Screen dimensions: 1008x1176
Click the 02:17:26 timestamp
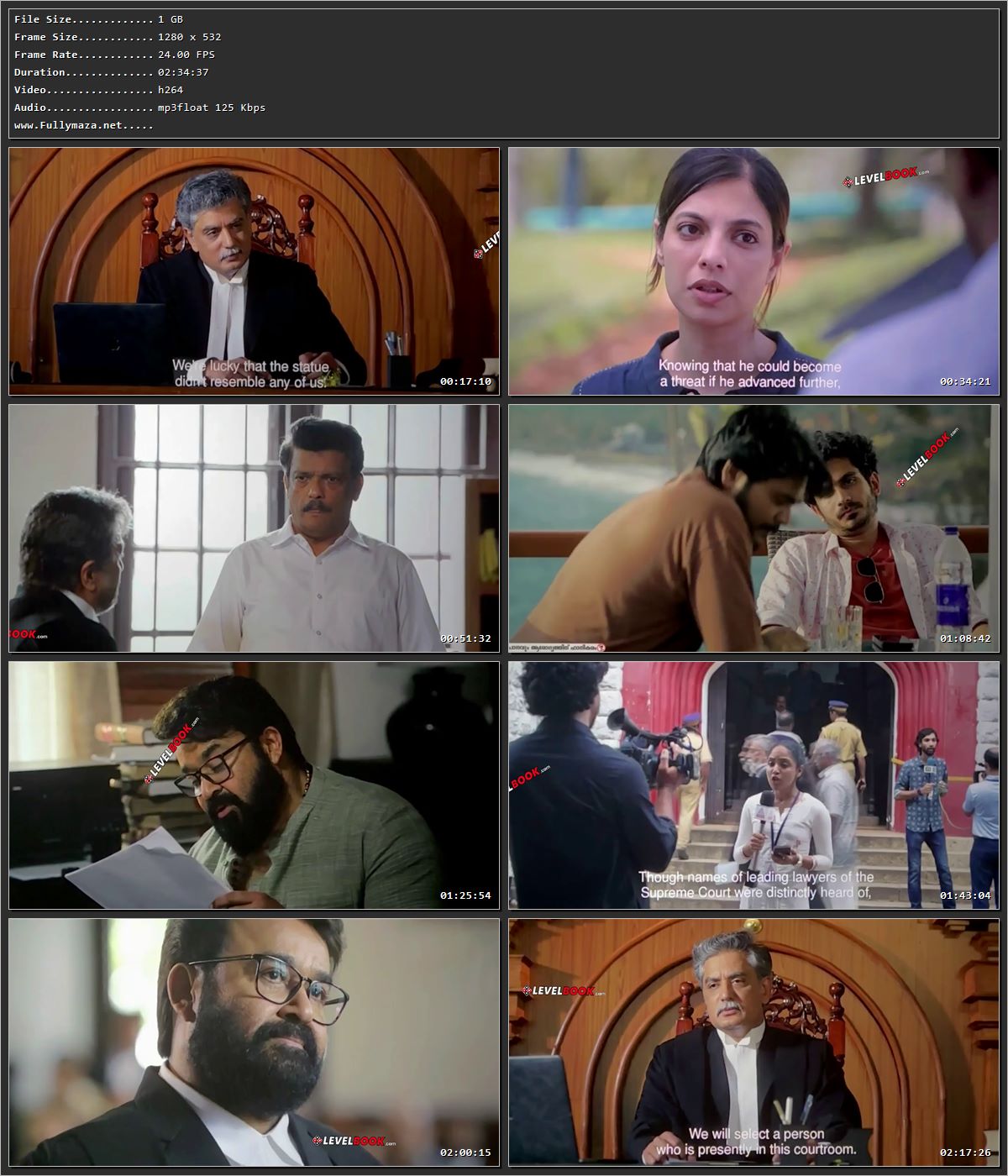coord(965,1152)
